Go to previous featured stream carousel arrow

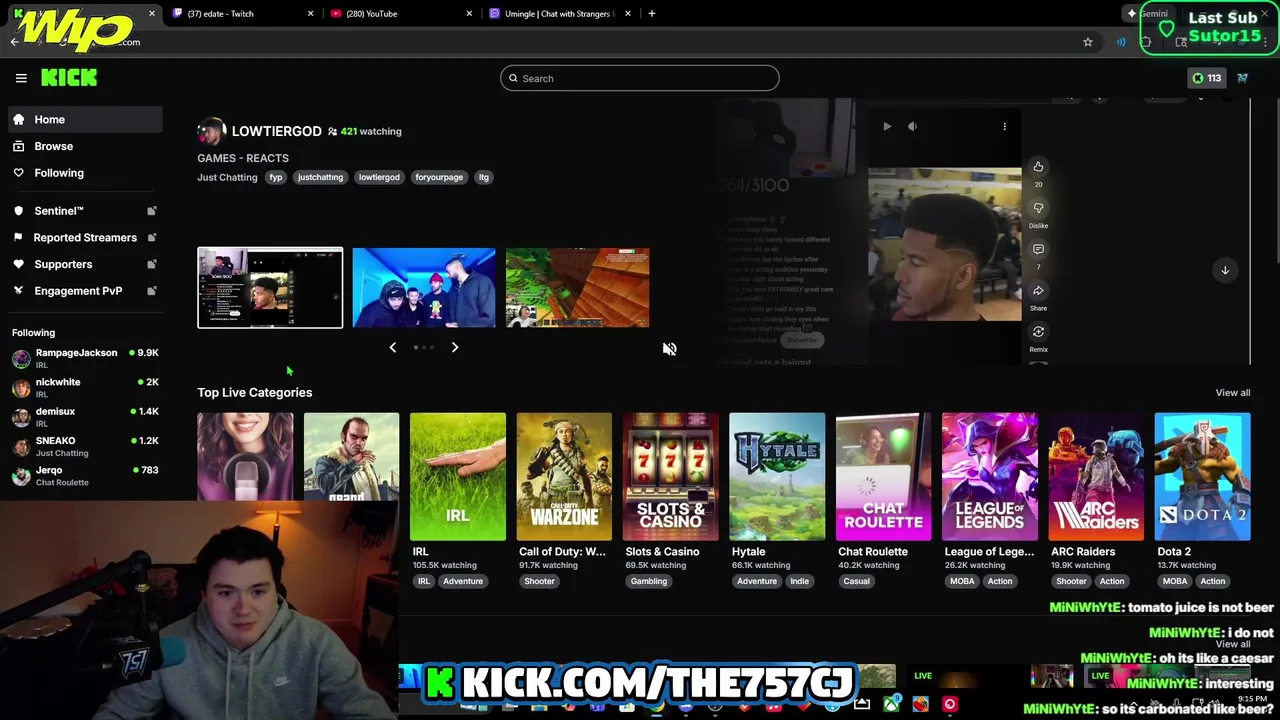pyautogui.click(x=393, y=347)
